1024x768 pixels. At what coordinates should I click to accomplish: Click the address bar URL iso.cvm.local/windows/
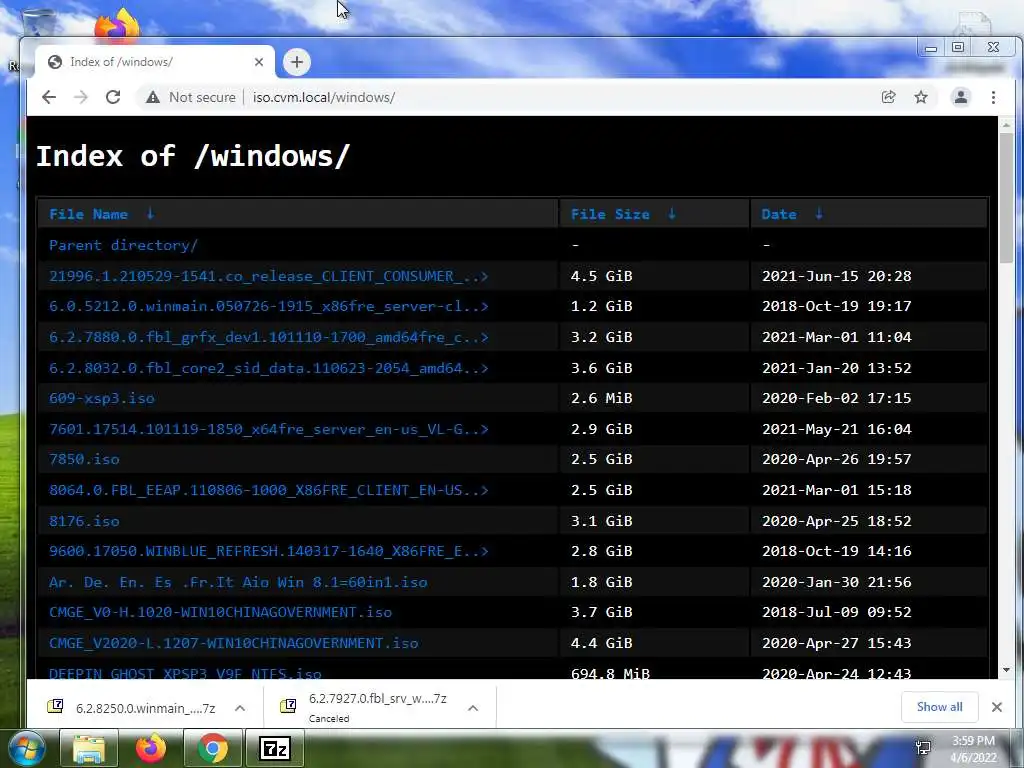coord(324,97)
